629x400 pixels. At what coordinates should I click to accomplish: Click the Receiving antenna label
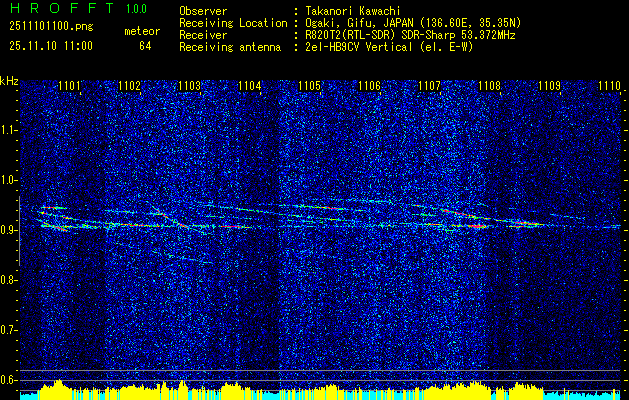coord(230,47)
